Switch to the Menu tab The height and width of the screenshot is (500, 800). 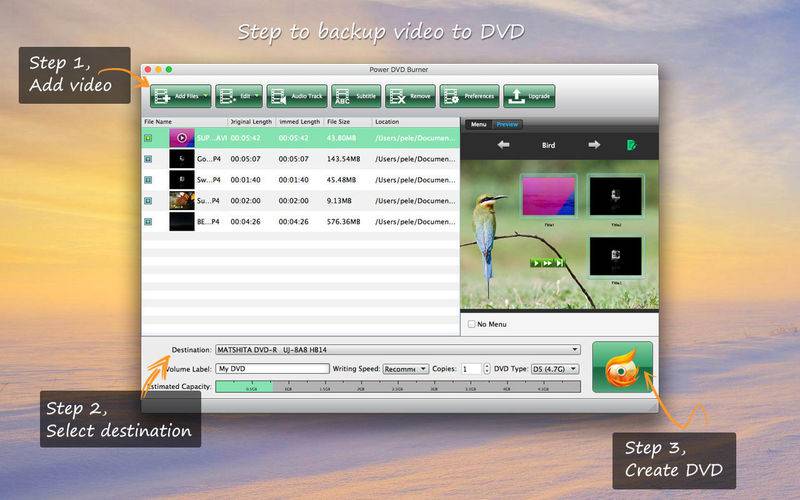[x=479, y=124]
